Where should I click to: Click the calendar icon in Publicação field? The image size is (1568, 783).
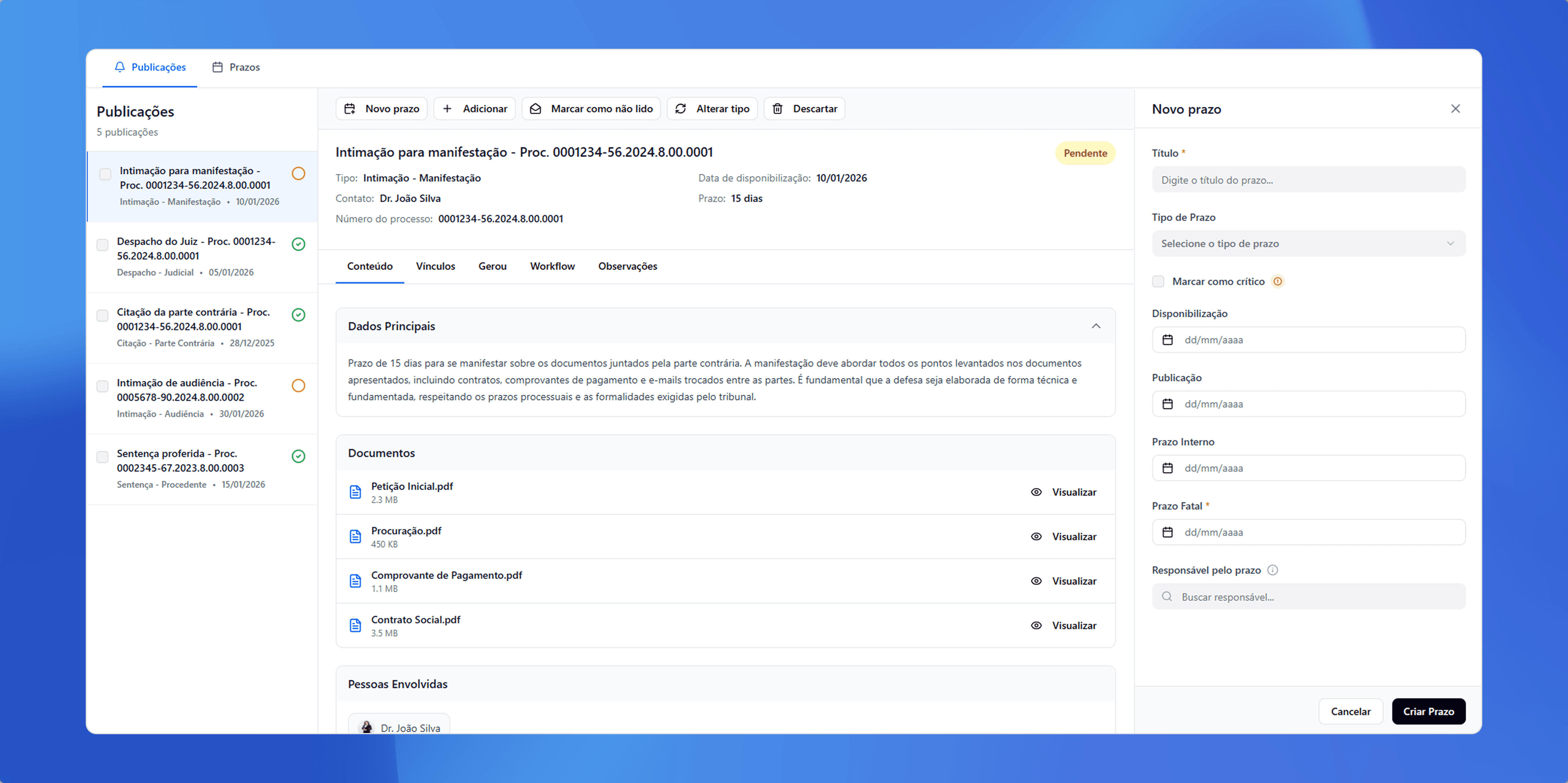[1167, 404]
